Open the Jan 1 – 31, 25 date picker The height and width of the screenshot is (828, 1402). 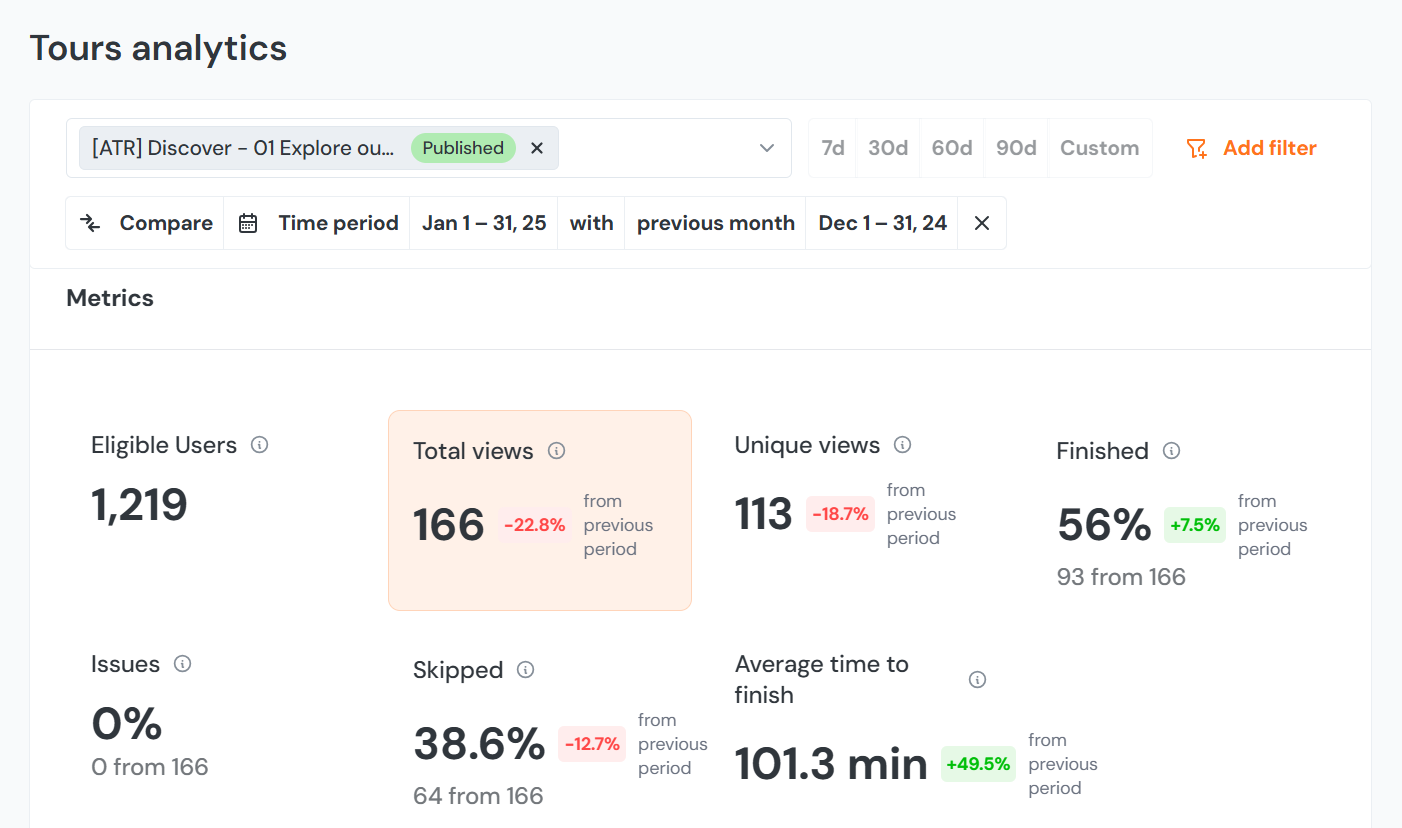point(483,223)
